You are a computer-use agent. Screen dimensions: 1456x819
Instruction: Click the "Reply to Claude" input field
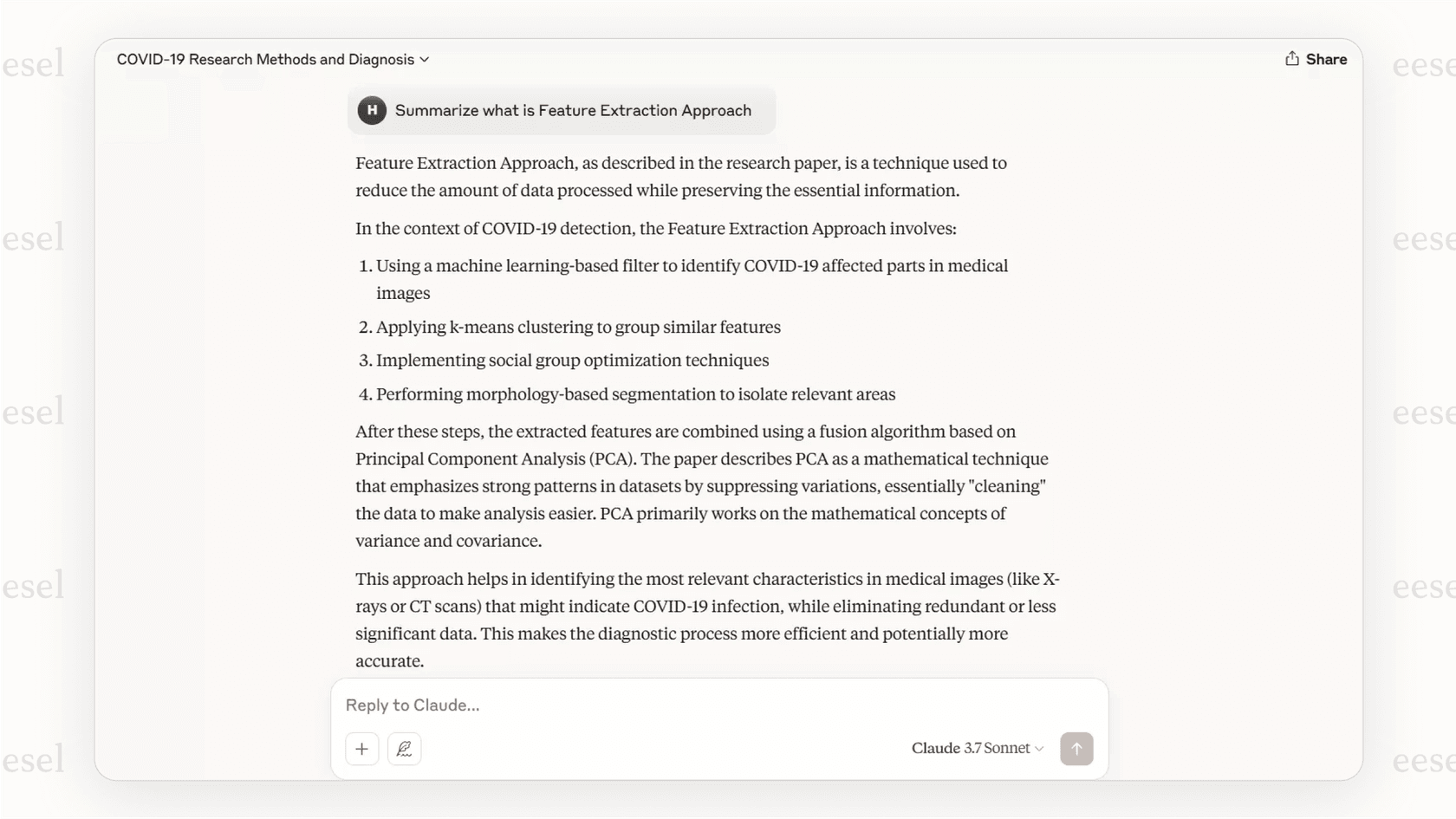[607, 705]
